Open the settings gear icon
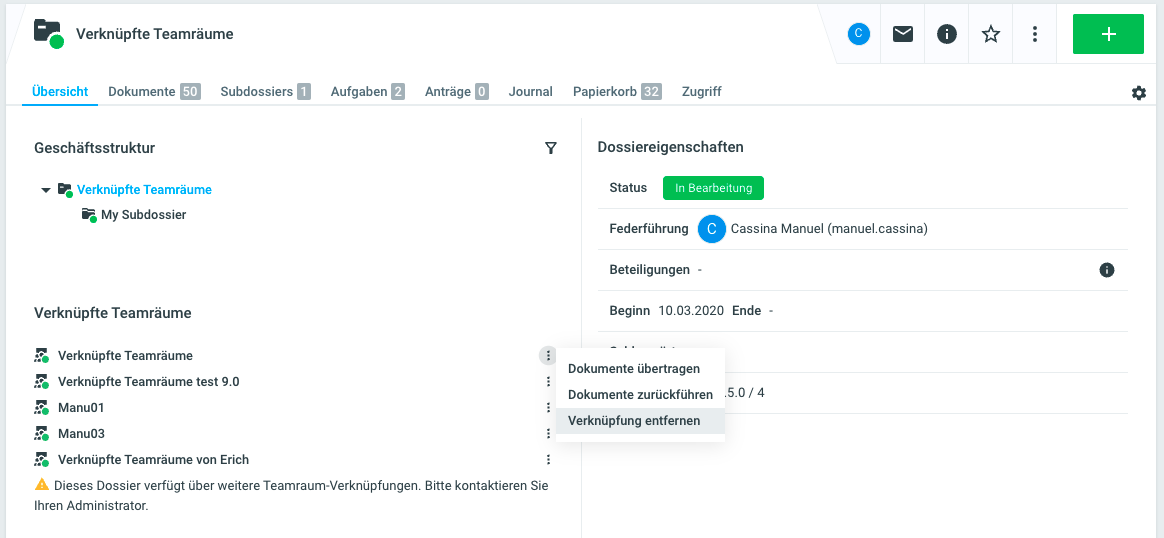This screenshot has height=538, width=1164. pos(1139,93)
